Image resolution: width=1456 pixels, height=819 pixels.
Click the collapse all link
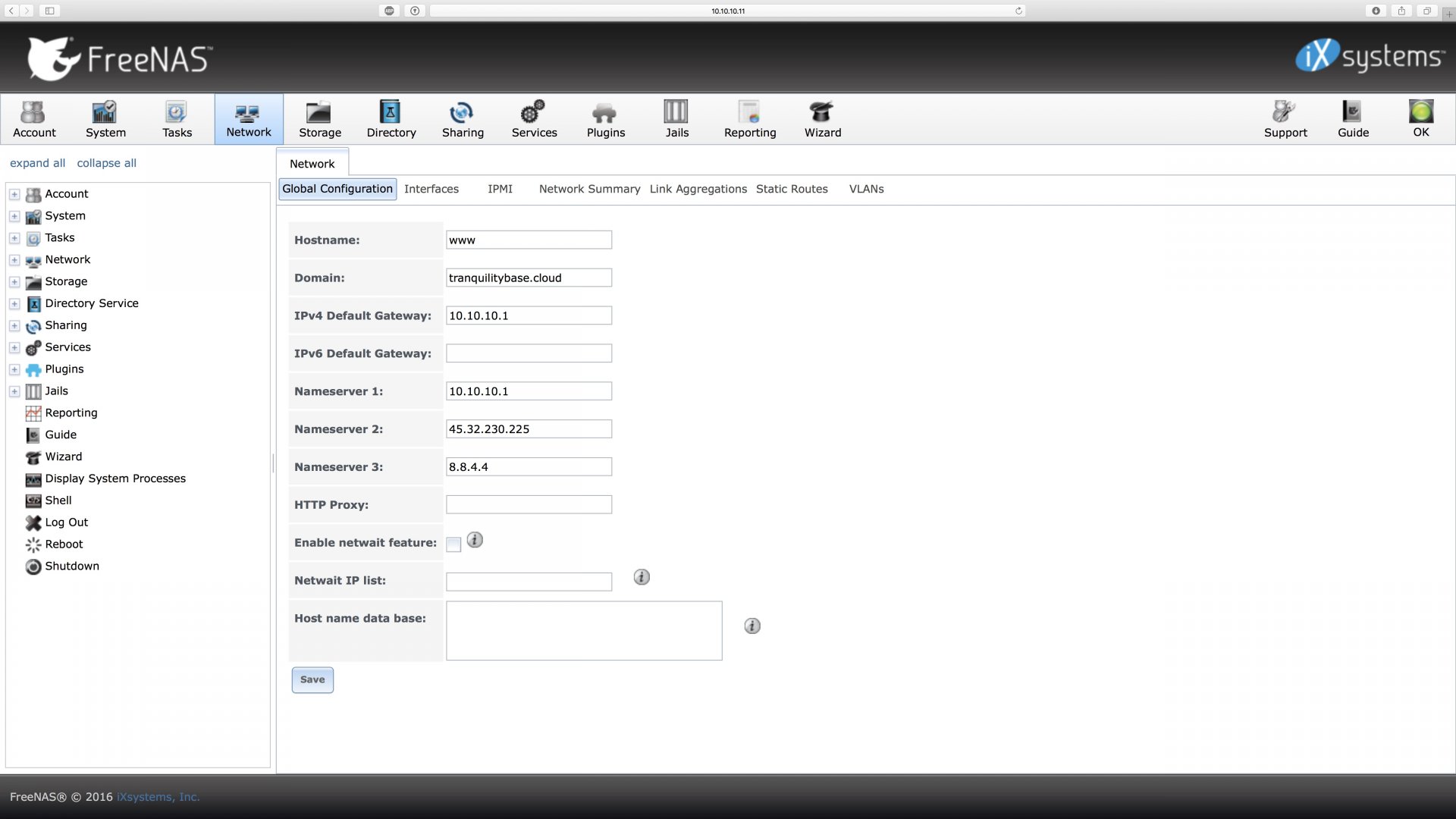coord(106,163)
